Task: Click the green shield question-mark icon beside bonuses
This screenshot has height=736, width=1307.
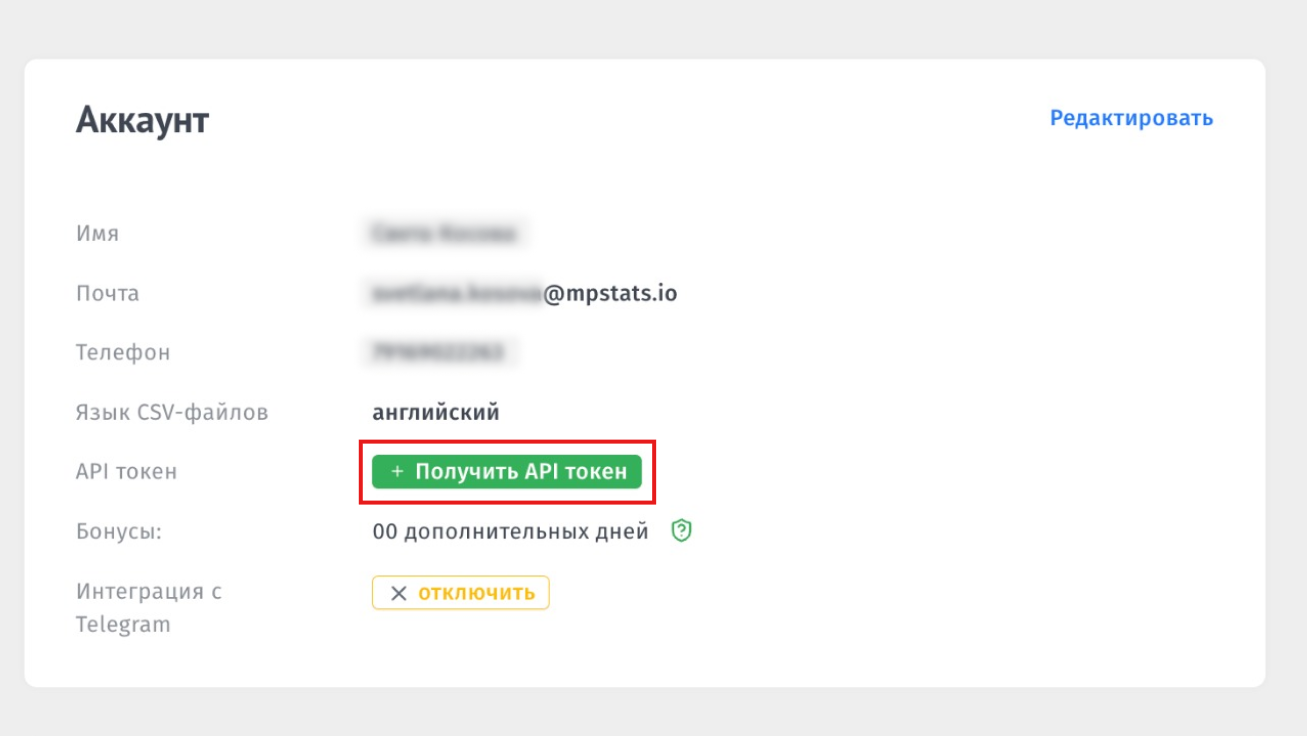Action: (x=682, y=531)
